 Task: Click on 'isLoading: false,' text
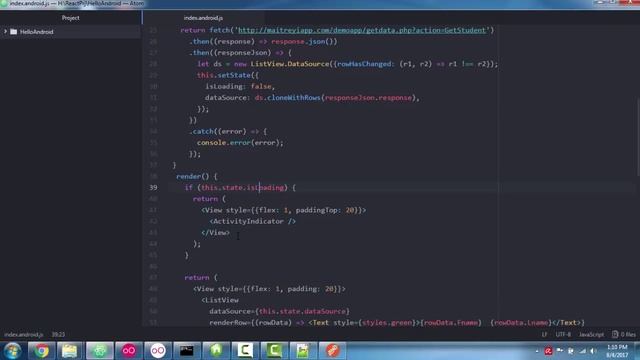(x=240, y=87)
